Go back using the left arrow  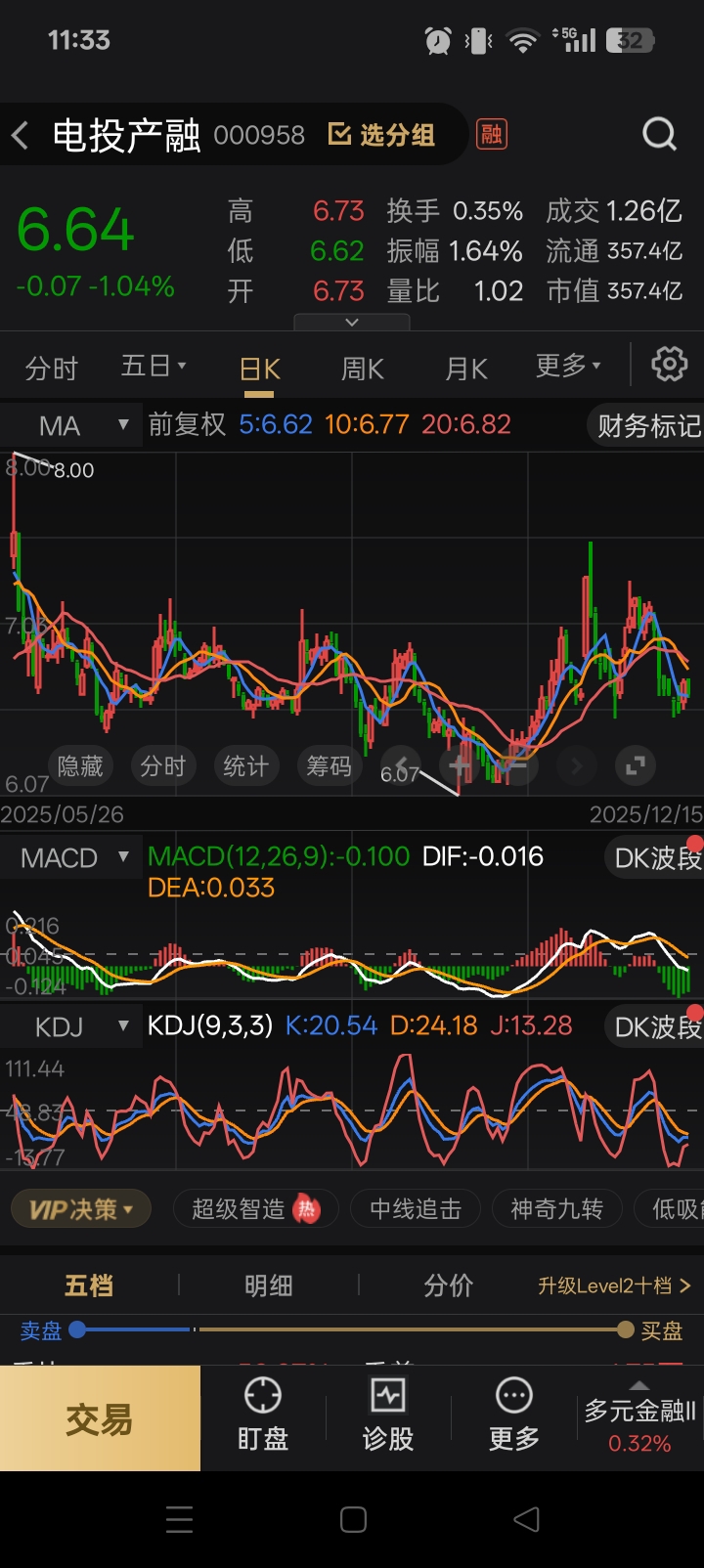tap(20, 135)
